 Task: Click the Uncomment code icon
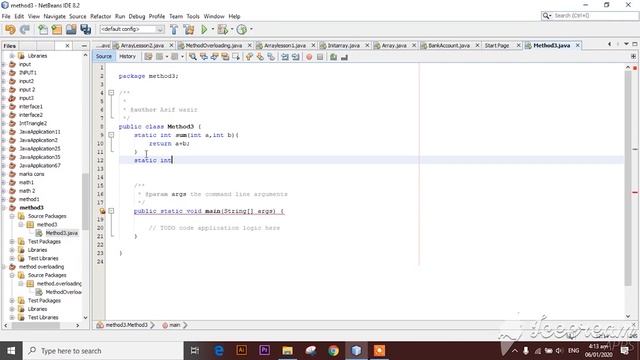coord(344,57)
